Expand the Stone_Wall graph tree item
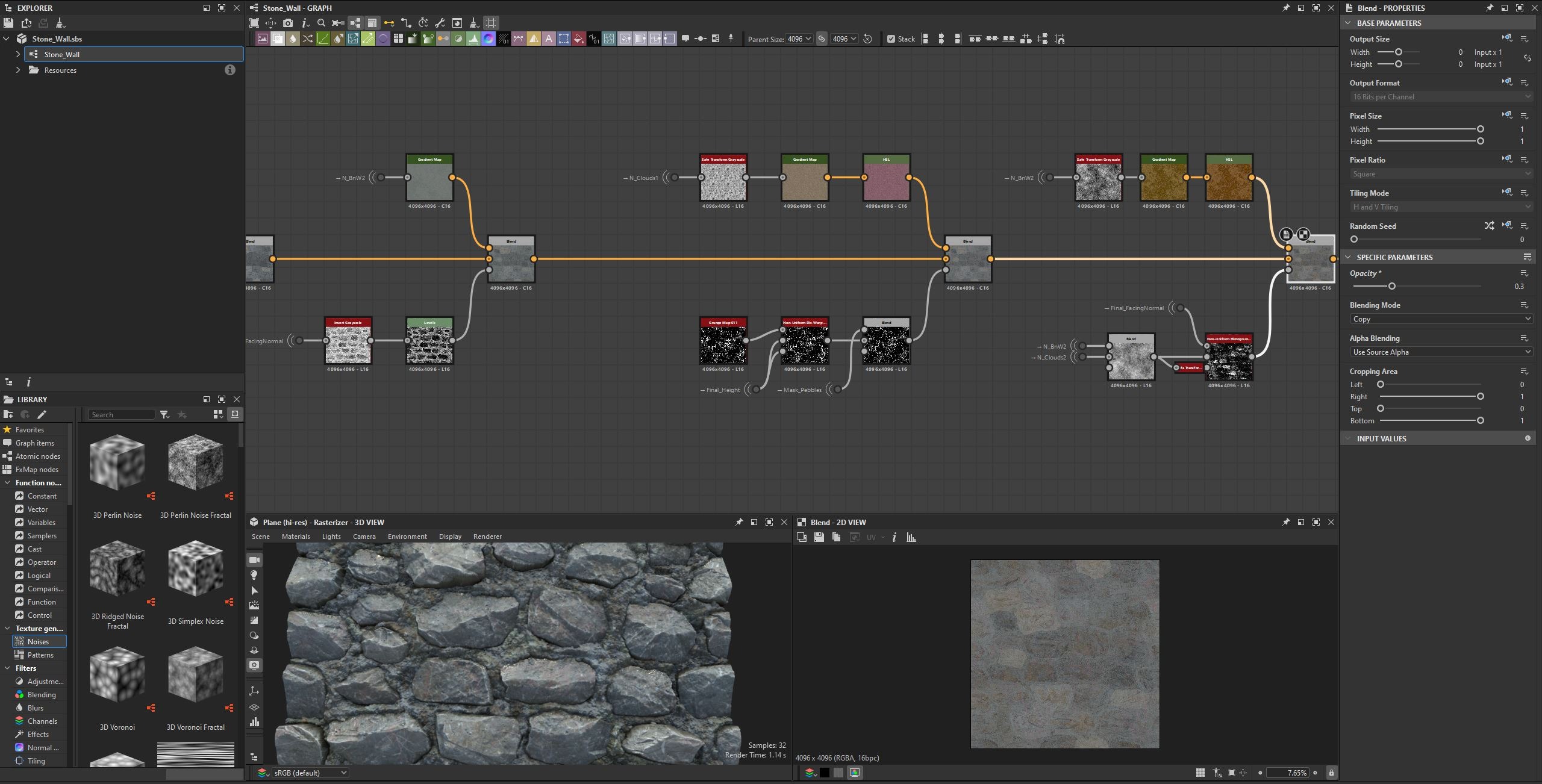1542x784 pixels. [18, 54]
